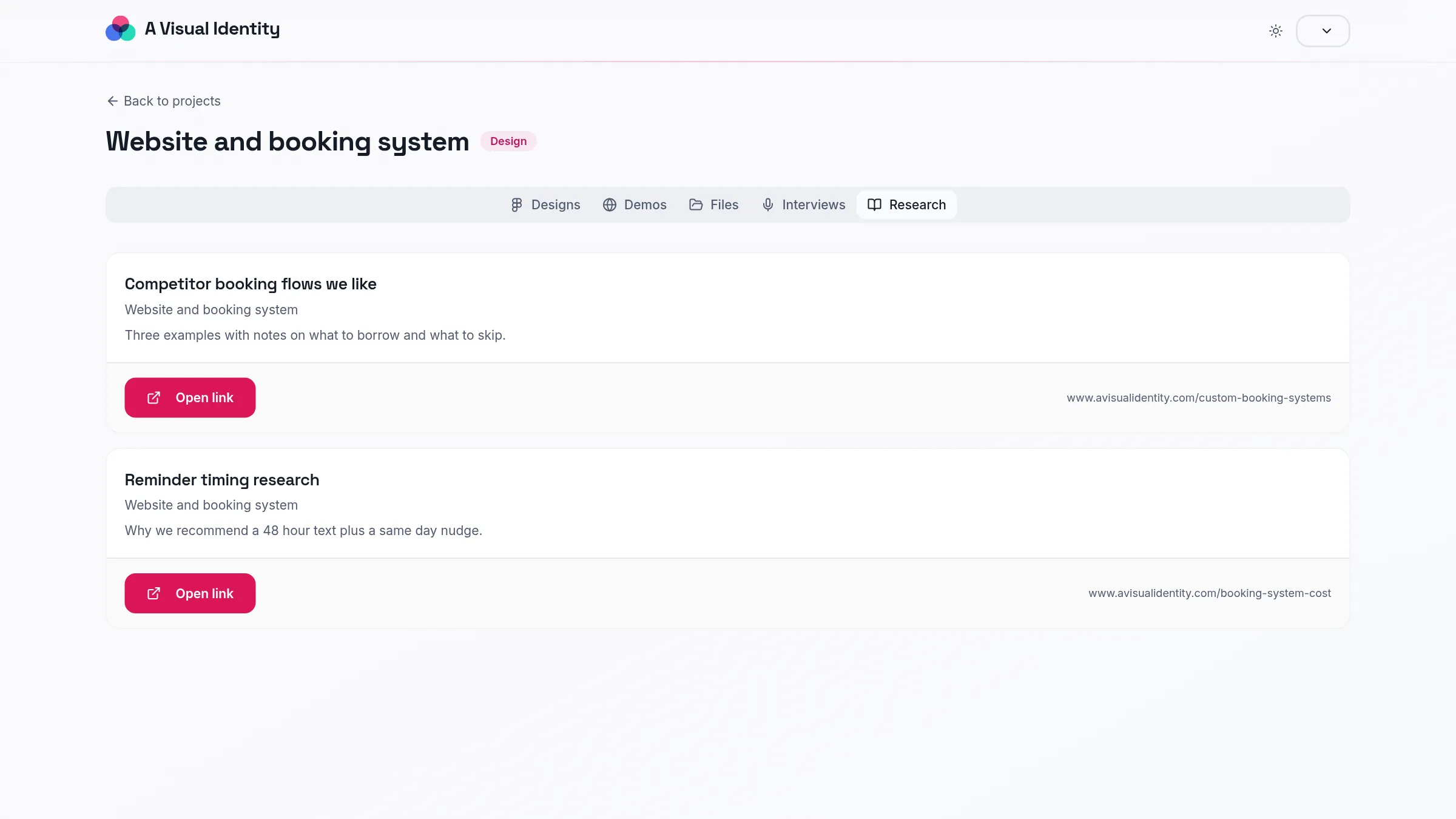Click Reminder card's 'Website and booking system' subtitle
1456x819 pixels.
[x=211, y=505]
